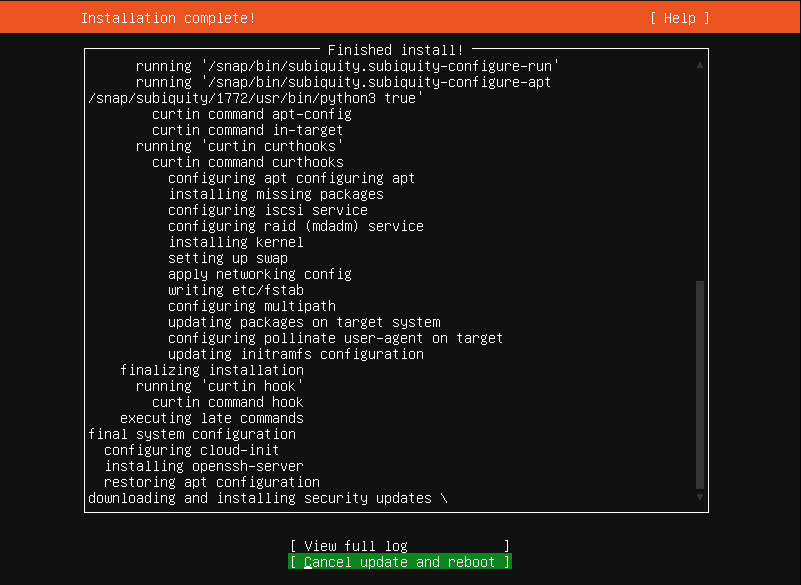801x585 pixels.
Task: Click 'executing late commands' log entry
Action: pos(212,418)
